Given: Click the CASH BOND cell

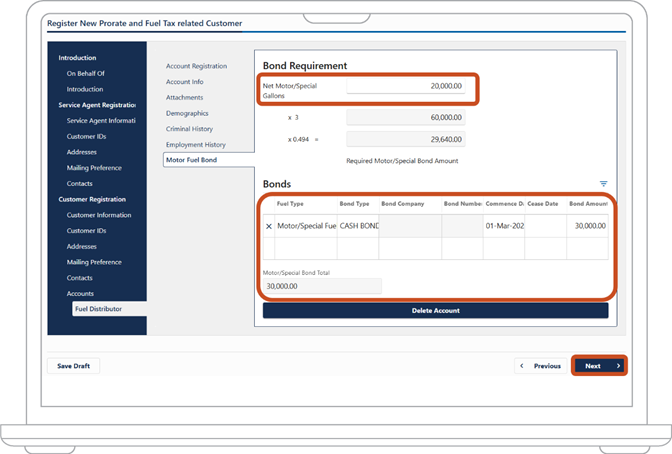Looking at the screenshot, I should [357, 226].
